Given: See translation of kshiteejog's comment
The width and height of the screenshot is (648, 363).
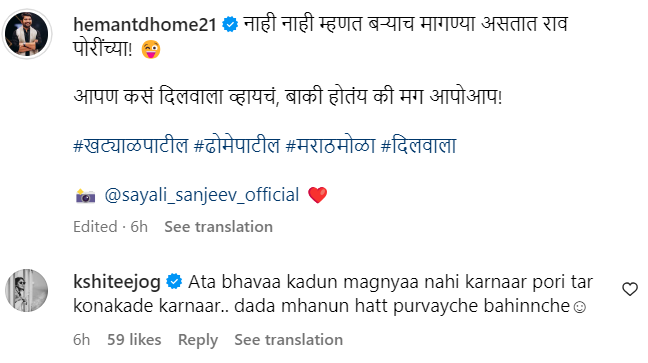Looking at the screenshot, I should tap(288, 339).
